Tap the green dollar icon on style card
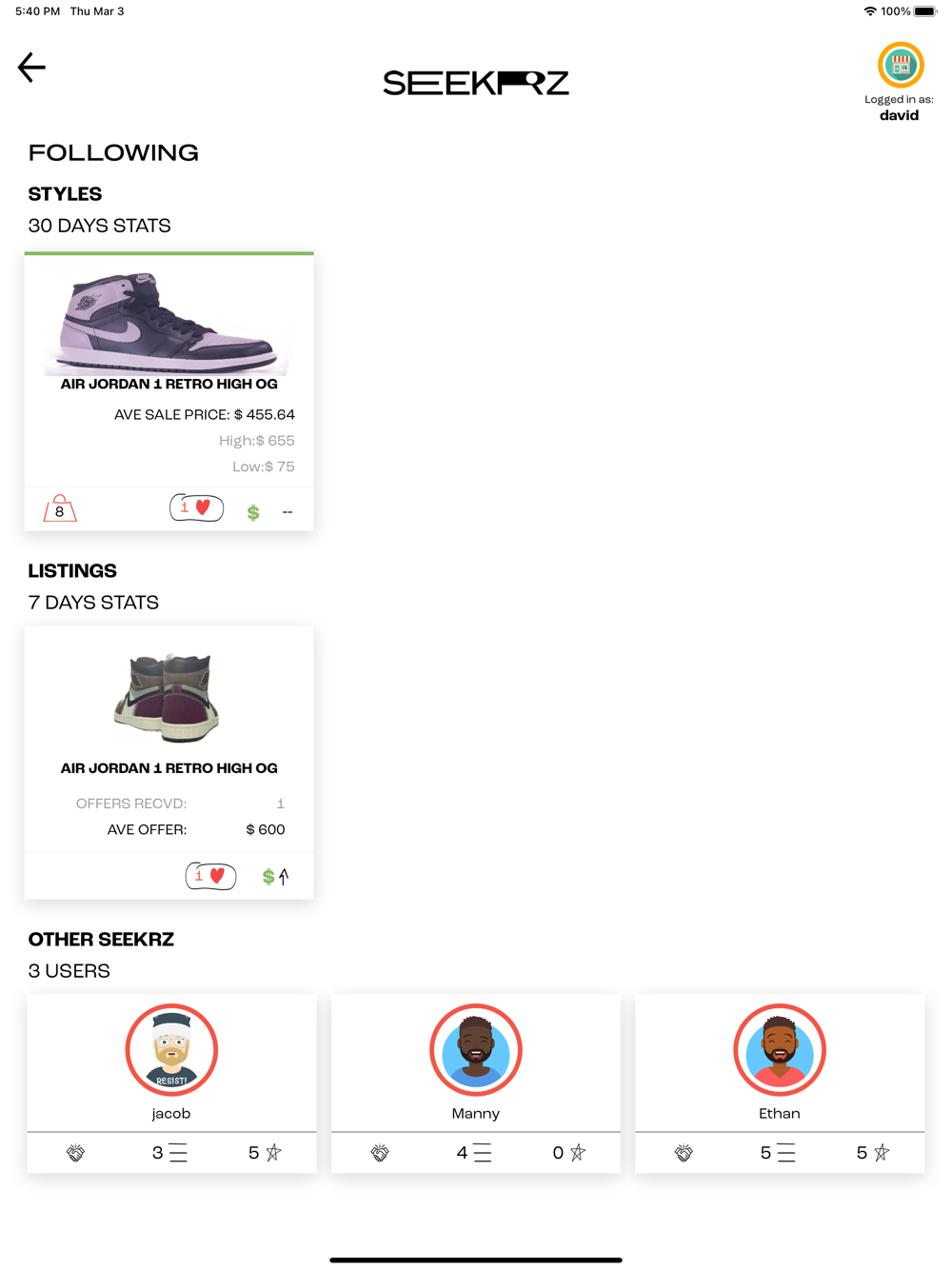The height and width of the screenshot is (1270, 952). coord(253,512)
